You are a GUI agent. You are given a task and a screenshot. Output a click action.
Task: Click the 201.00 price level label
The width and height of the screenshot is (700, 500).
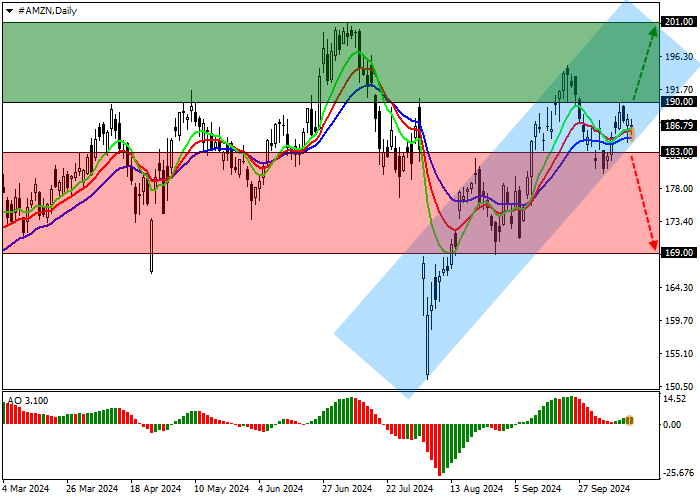[x=679, y=21]
